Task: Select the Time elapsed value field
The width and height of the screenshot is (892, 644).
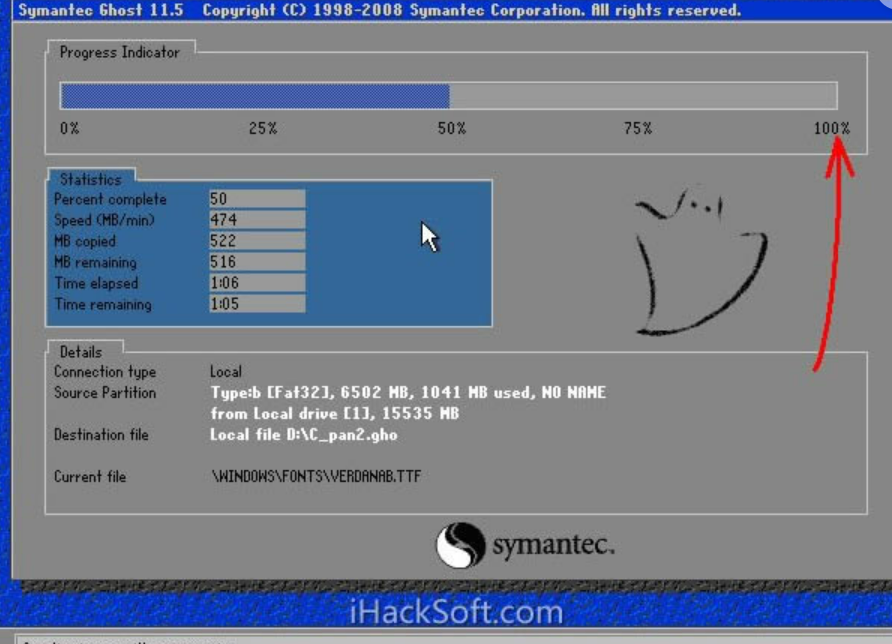Action: pos(256,283)
